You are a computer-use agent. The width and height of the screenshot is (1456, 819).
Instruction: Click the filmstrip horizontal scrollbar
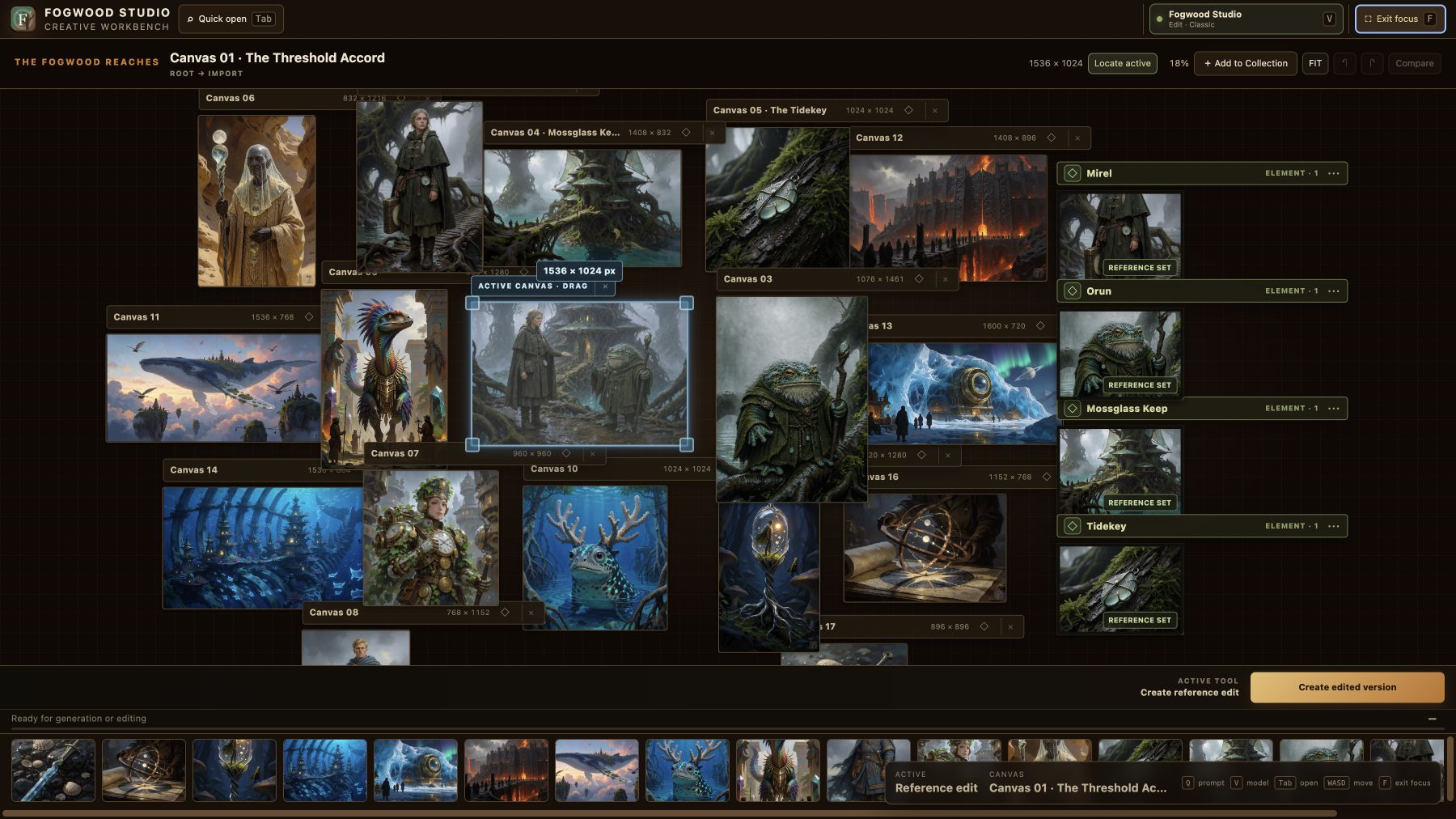(x=671, y=813)
